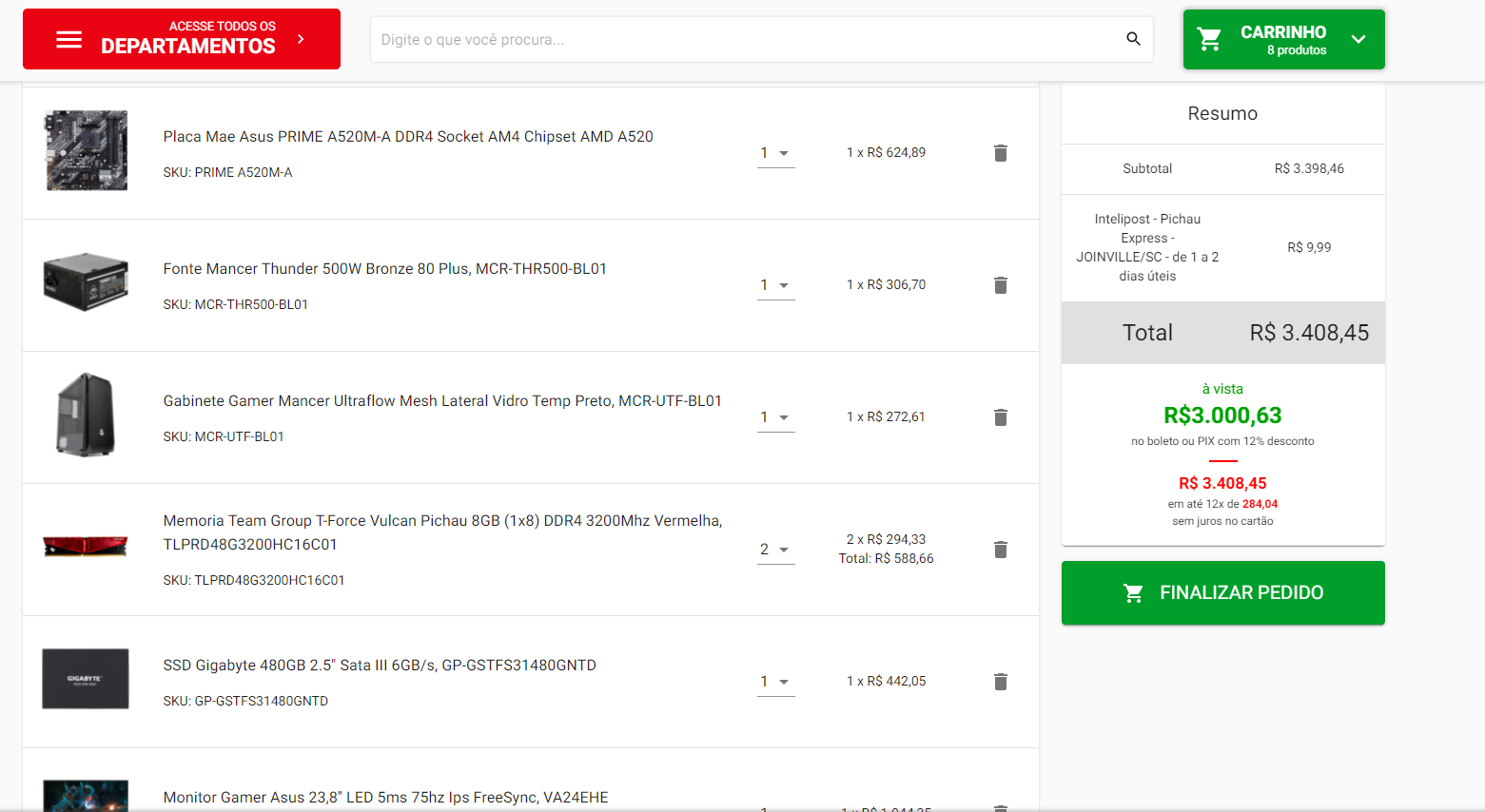
Task: Open quantity dropdown for Gabinete Gamer Mancer
Action: click(775, 417)
